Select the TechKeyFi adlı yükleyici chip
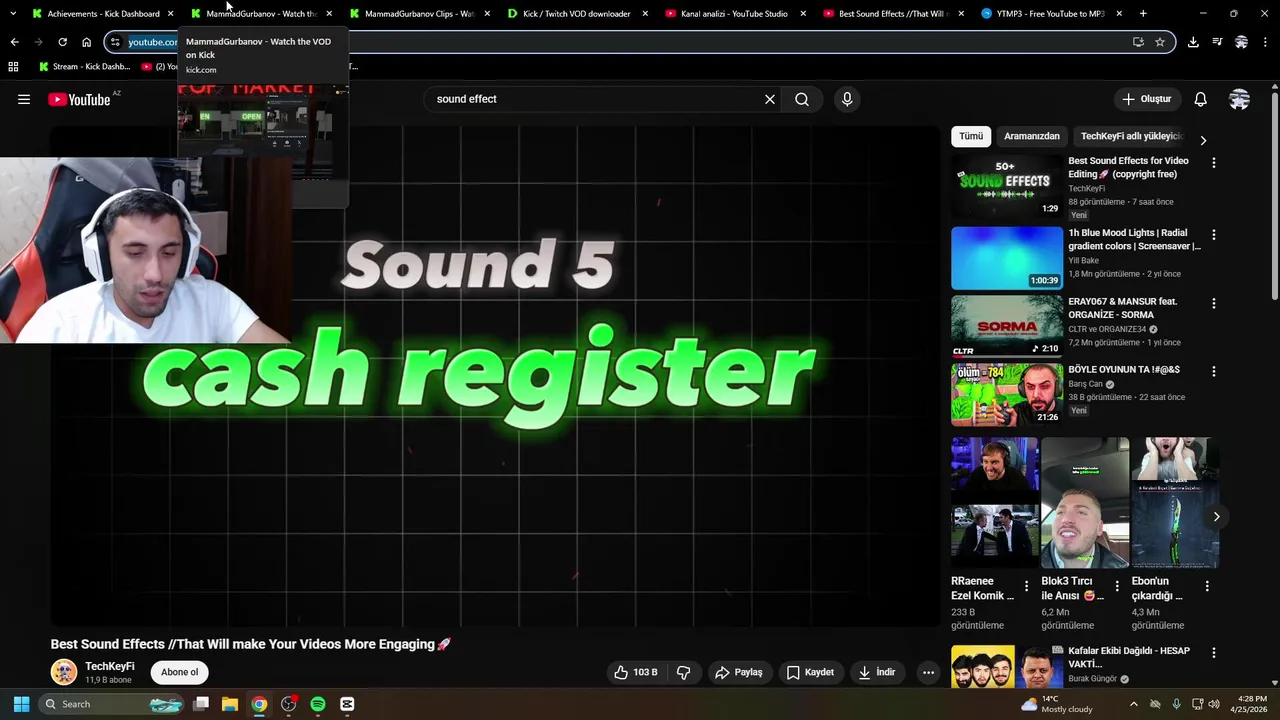This screenshot has height=720, width=1280. tap(1131, 136)
